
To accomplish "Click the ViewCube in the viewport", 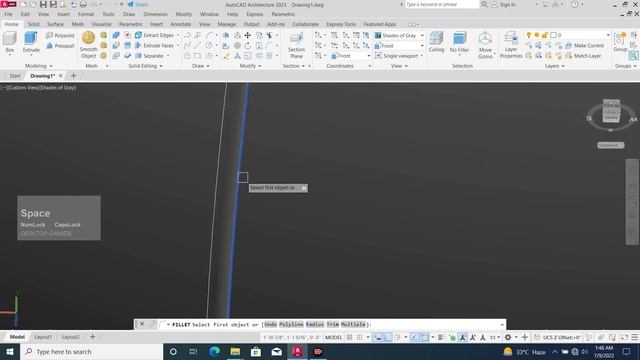I will [x=611, y=111].
